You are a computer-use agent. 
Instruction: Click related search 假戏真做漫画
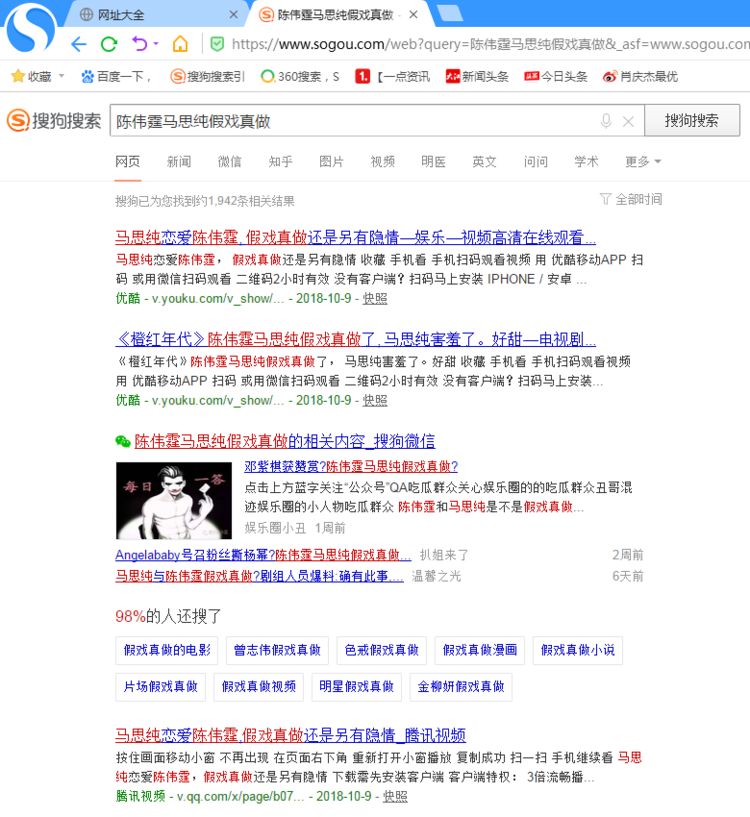(479, 650)
